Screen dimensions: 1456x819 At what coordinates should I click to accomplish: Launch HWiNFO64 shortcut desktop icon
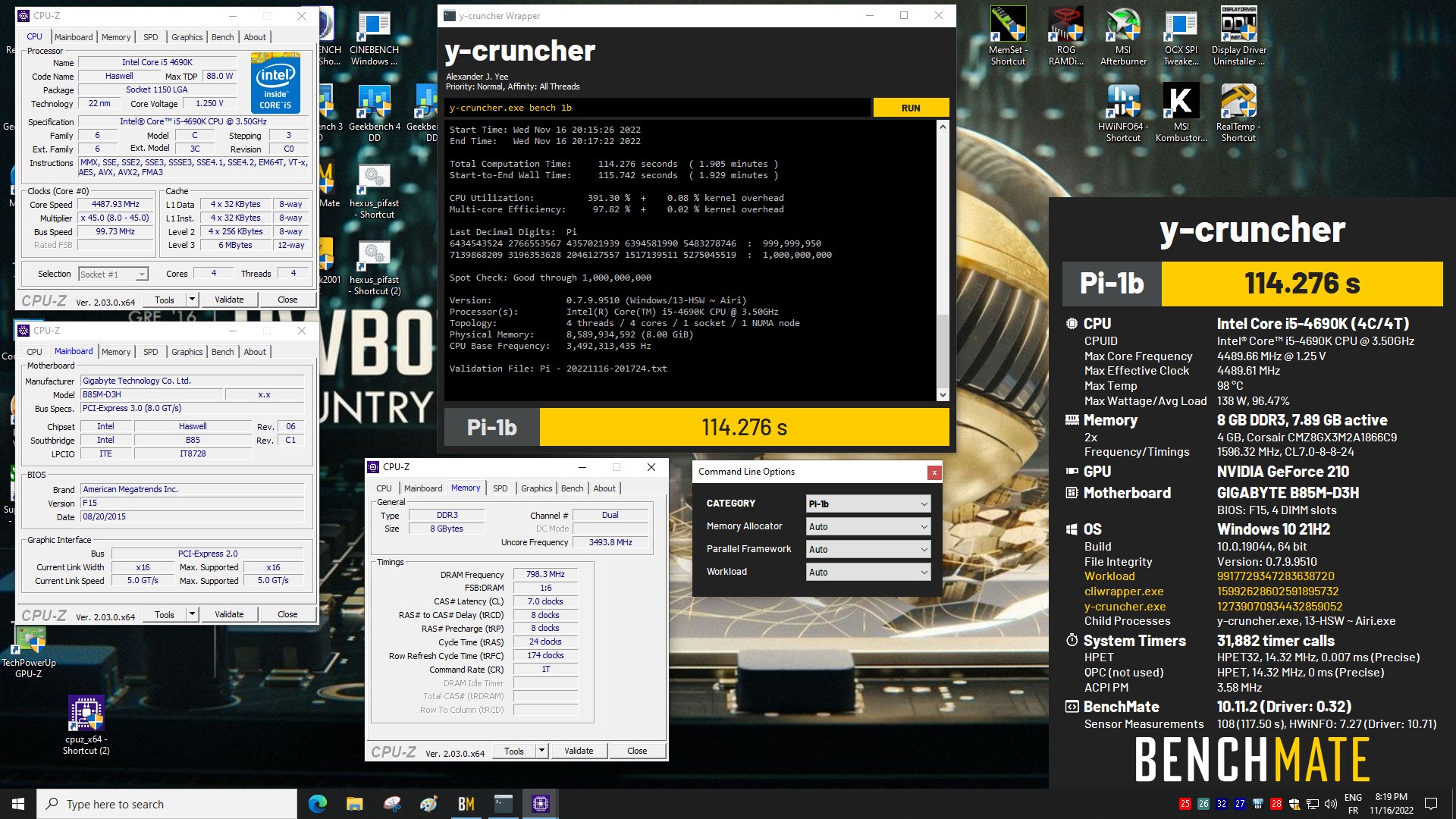coord(1123,112)
